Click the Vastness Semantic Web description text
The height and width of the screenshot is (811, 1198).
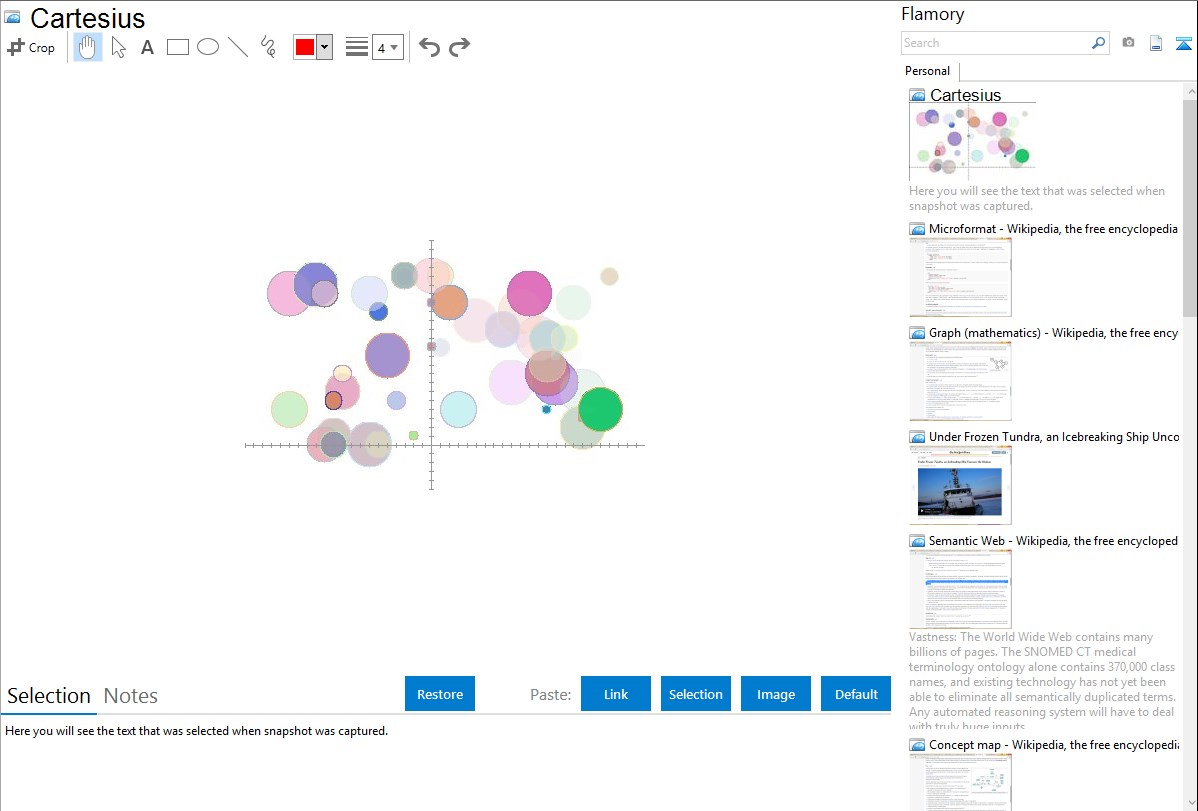click(1043, 681)
